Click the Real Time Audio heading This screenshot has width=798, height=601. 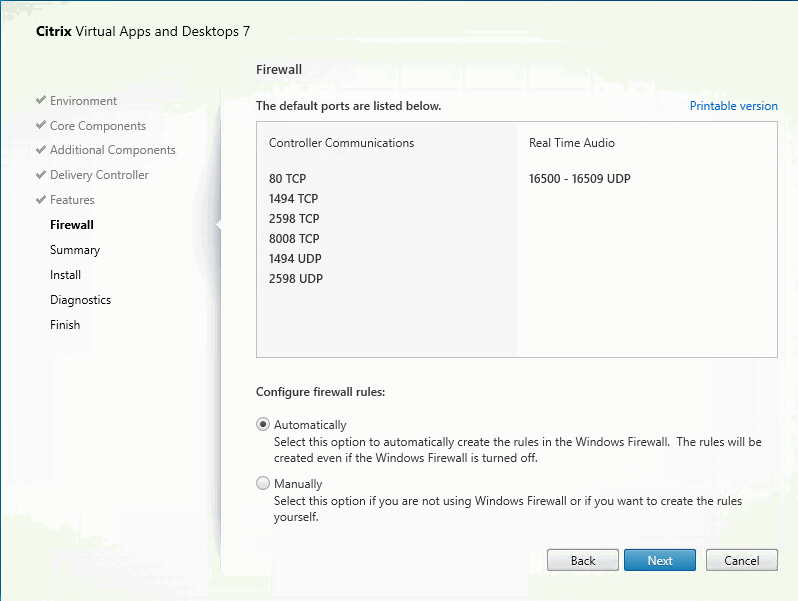point(572,143)
